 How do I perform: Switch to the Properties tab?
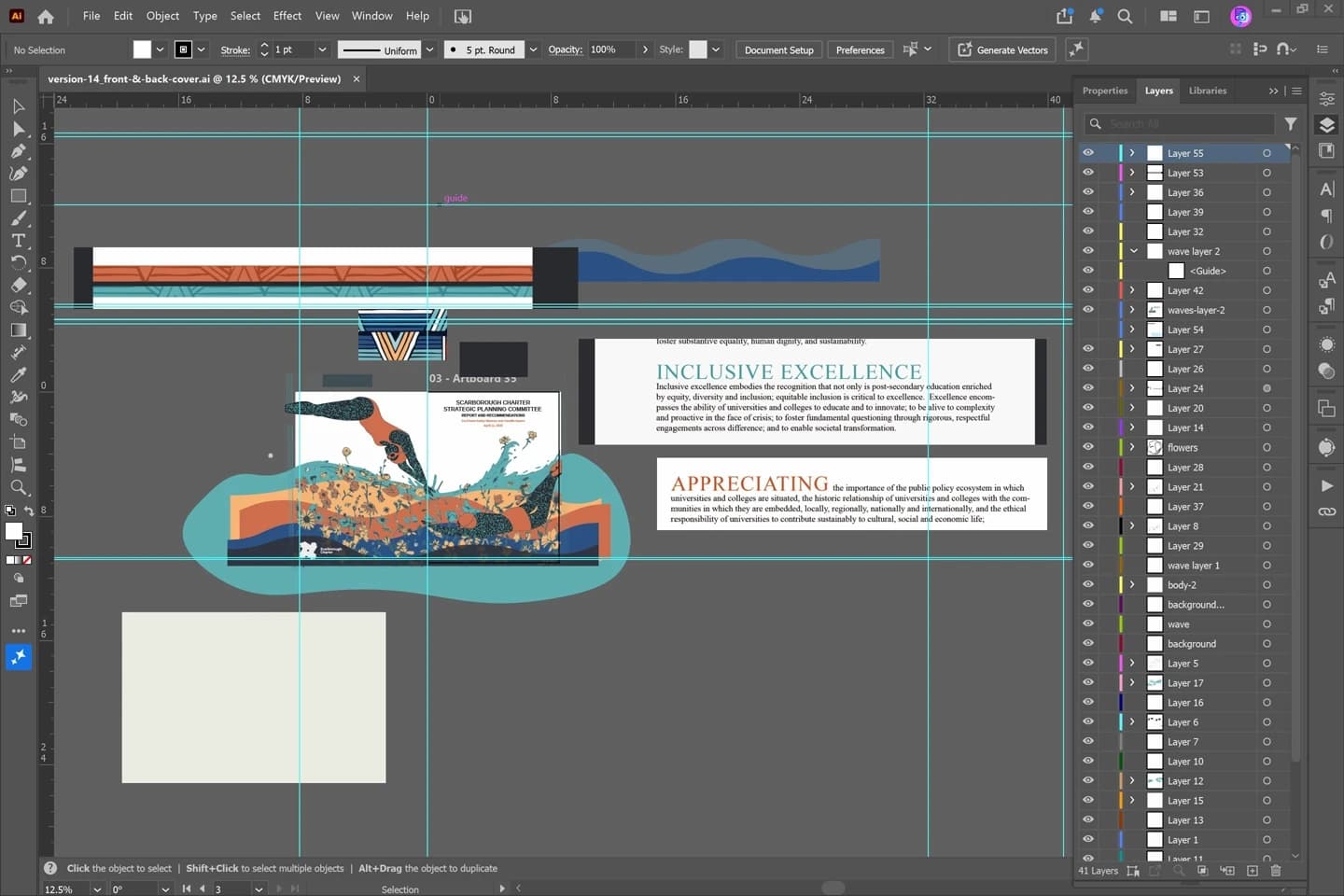(x=1105, y=91)
